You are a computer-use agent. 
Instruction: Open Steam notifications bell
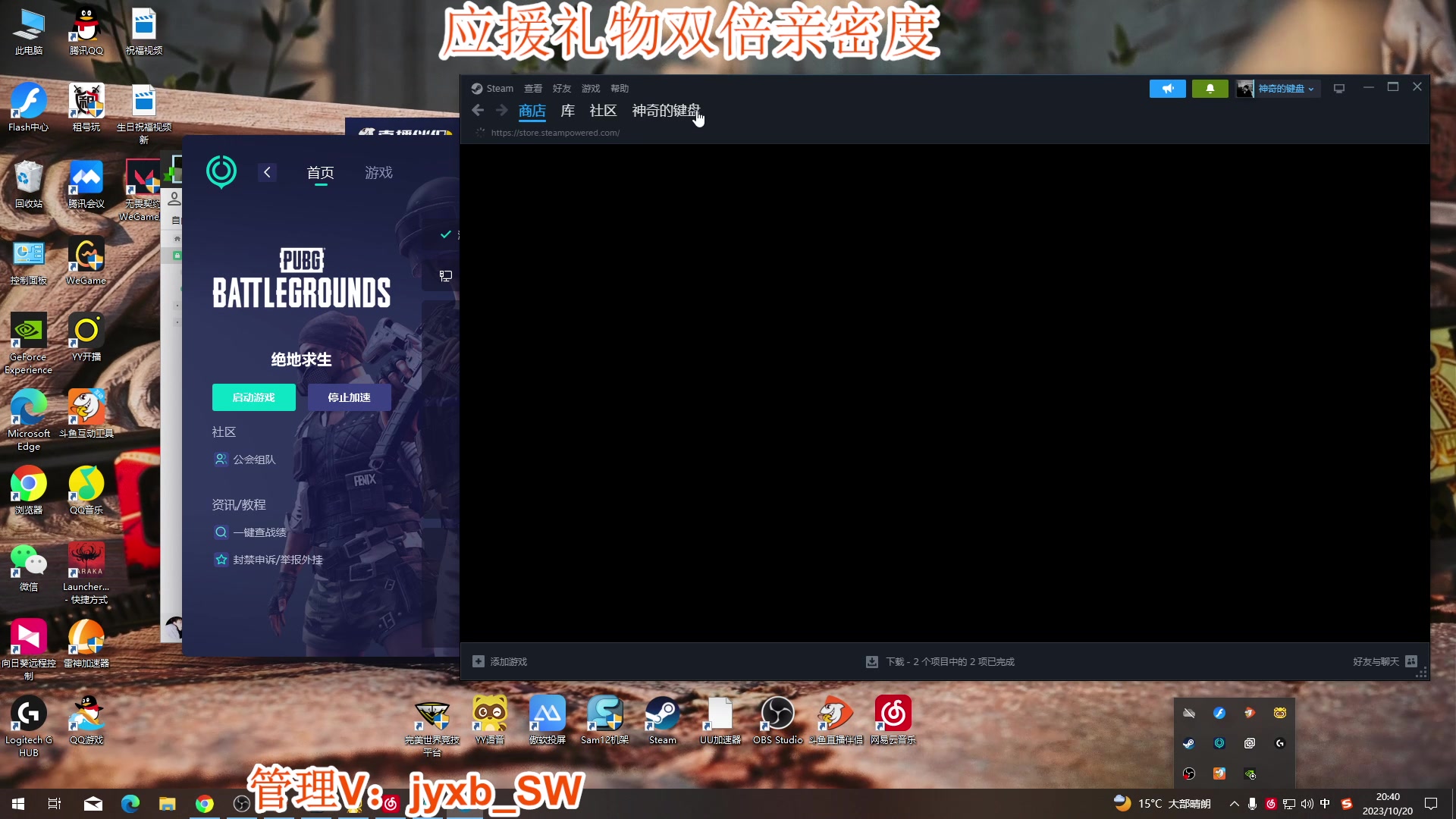[x=1210, y=89]
